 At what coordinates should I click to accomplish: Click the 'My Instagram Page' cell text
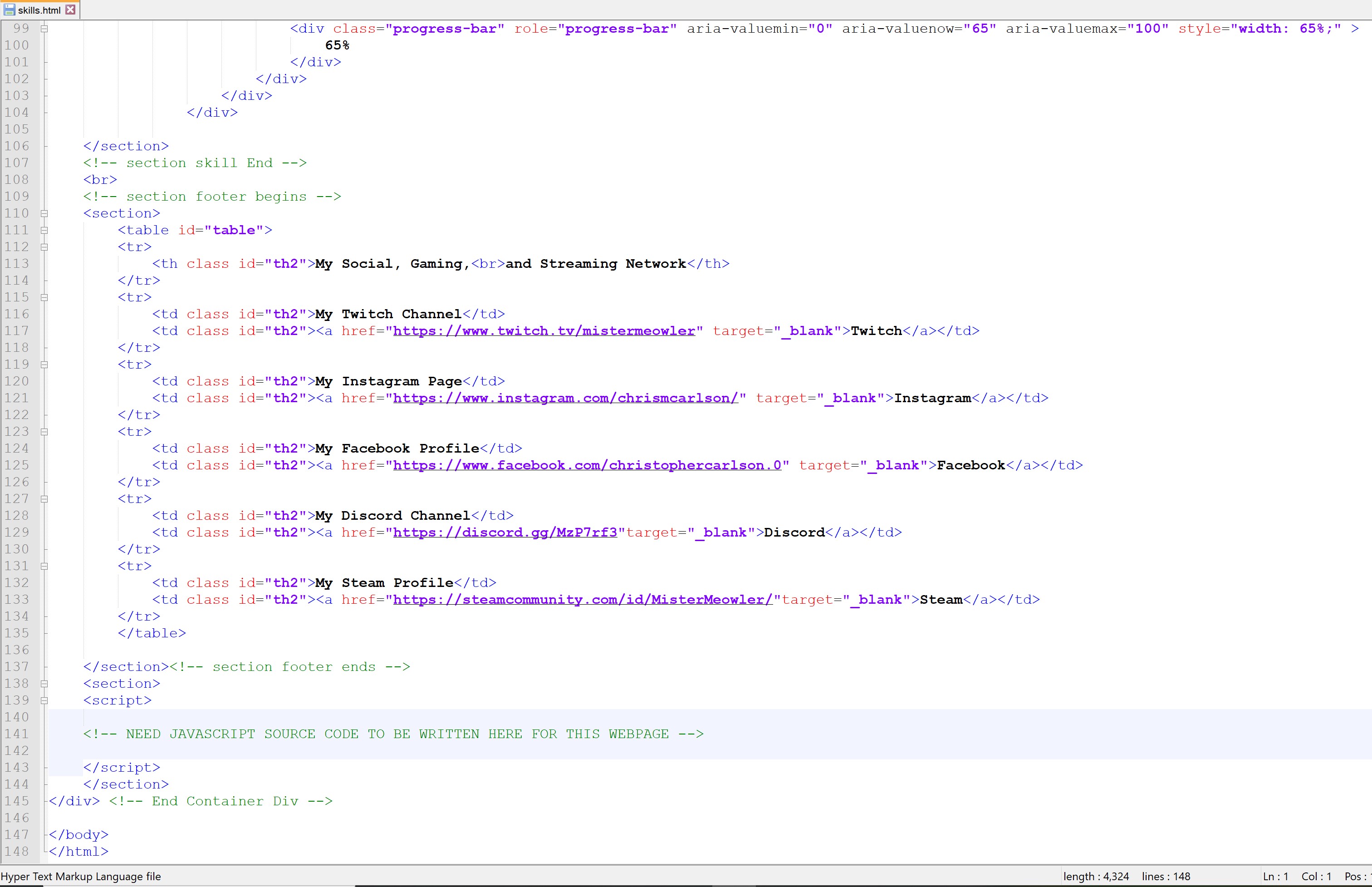[388, 381]
